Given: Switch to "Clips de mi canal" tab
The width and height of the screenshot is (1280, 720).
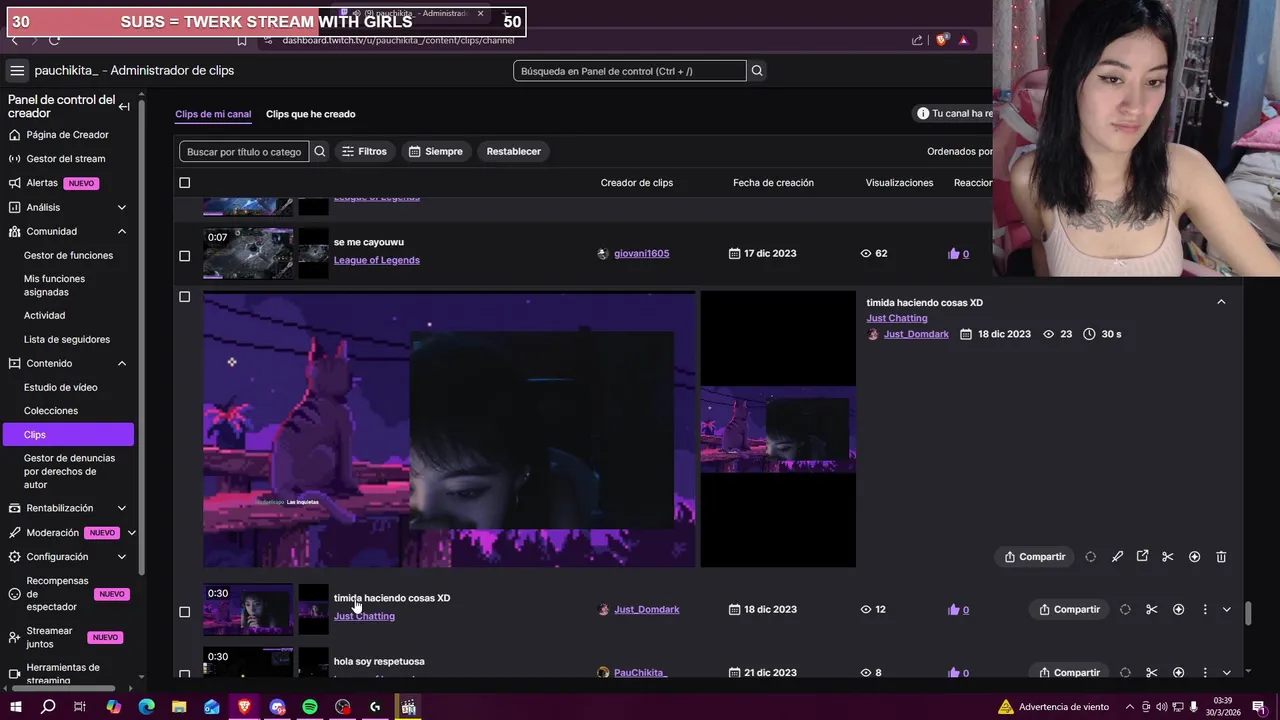Looking at the screenshot, I should (213, 114).
